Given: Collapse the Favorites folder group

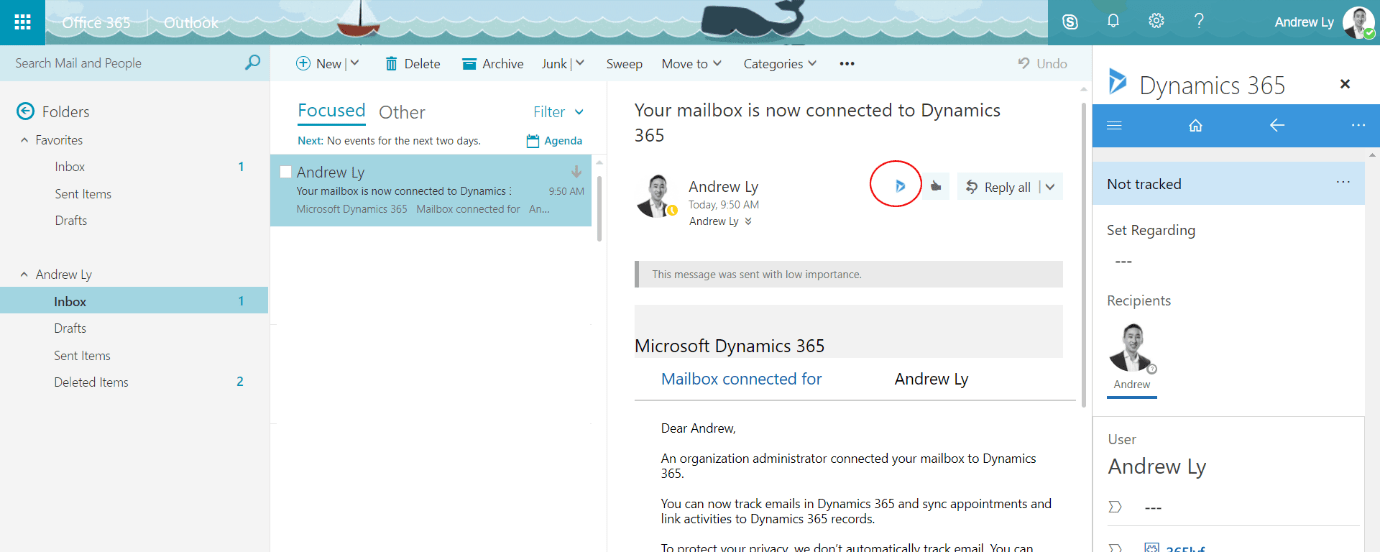Looking at the screenshot, I should pos(24,140).
